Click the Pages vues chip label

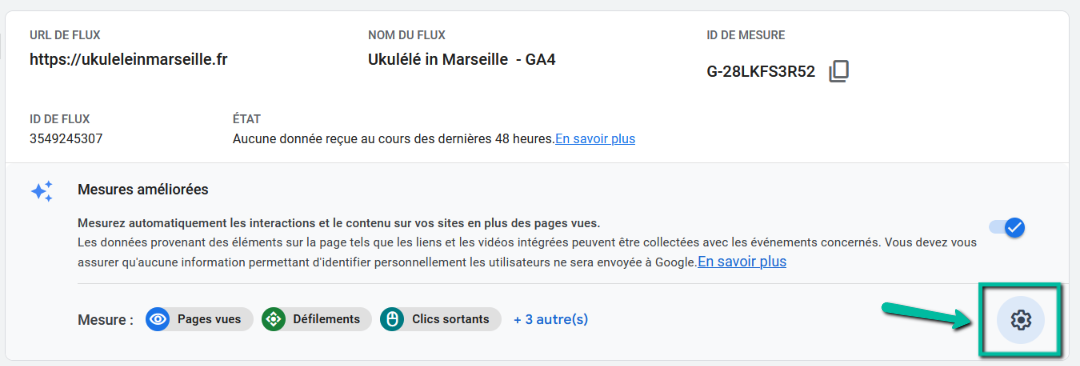(x=209, y=319)
